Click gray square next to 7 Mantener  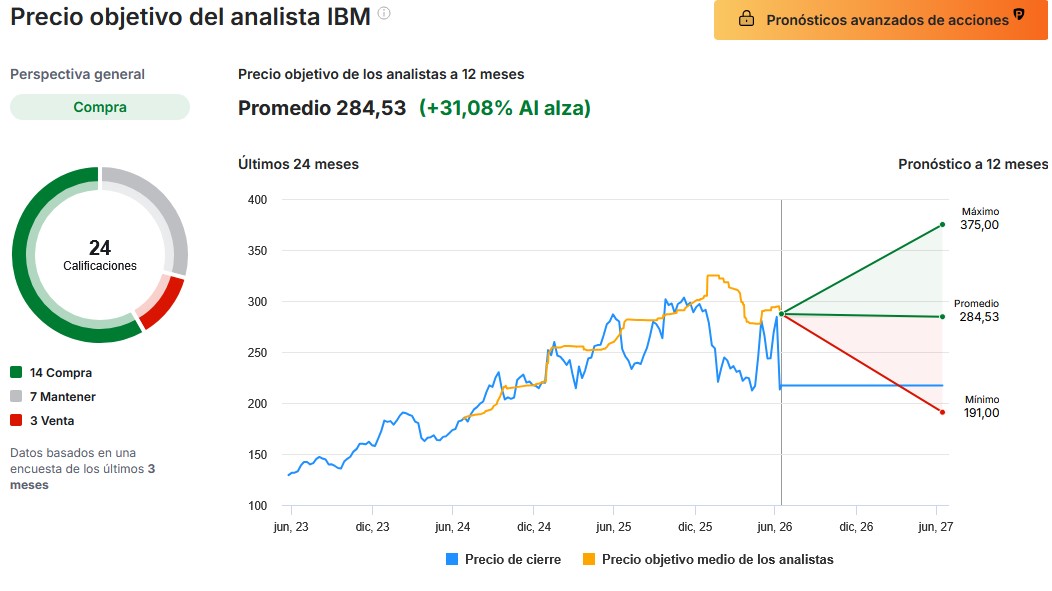coord(16,396)
